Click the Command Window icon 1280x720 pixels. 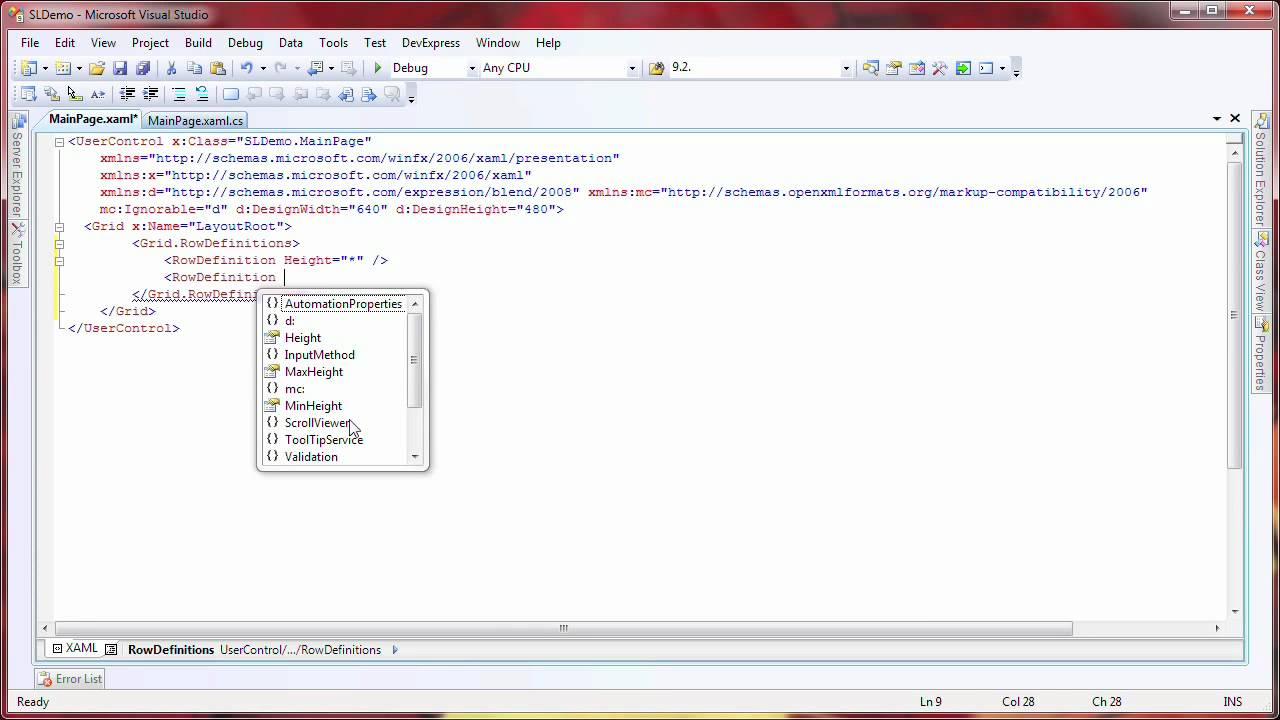click(x=986, y=68)
